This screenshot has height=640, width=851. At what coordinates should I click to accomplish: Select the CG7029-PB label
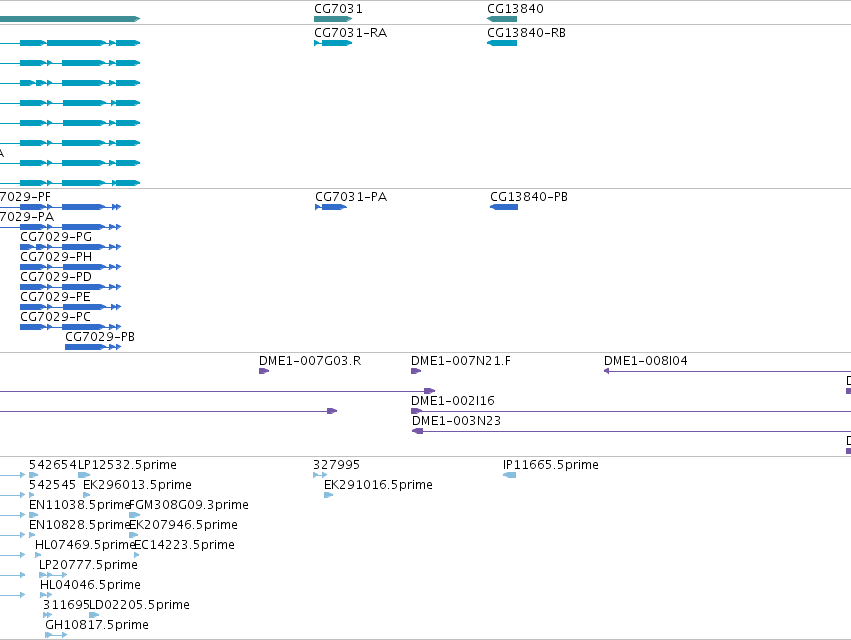[x=100, y=337]
